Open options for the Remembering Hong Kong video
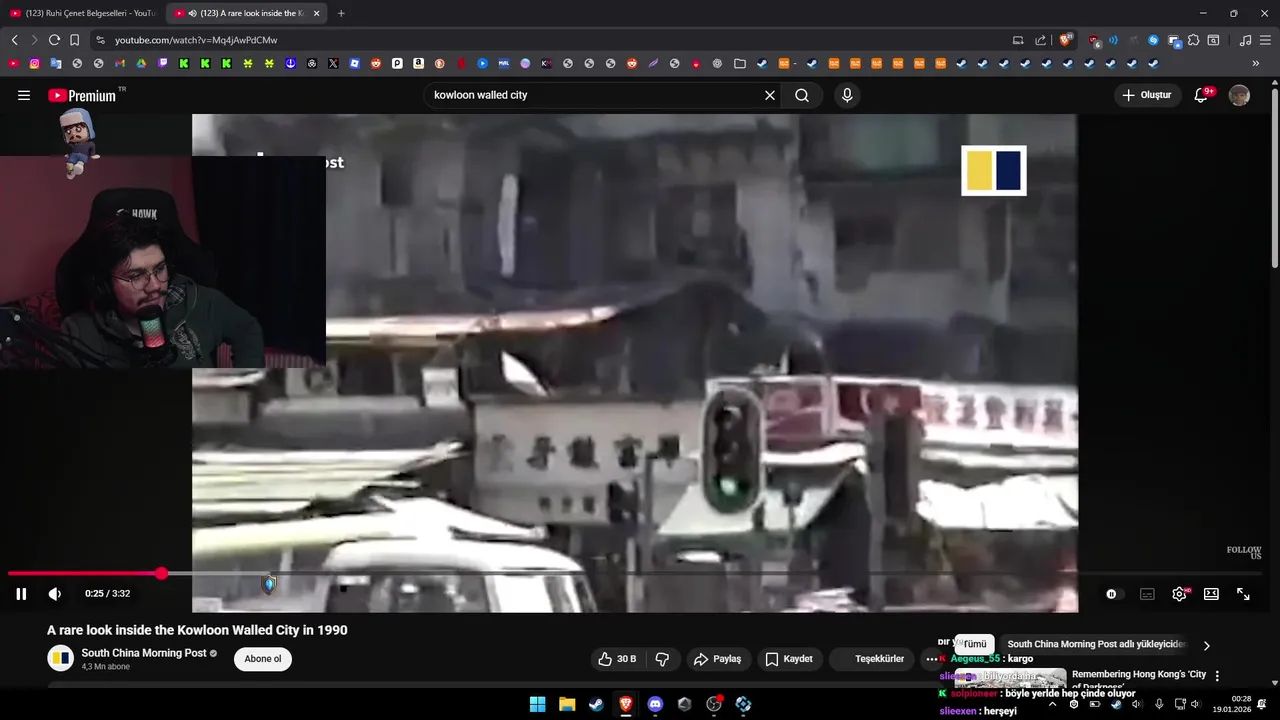This screenshot has width=1280, height=720. tap(1217, 676)
